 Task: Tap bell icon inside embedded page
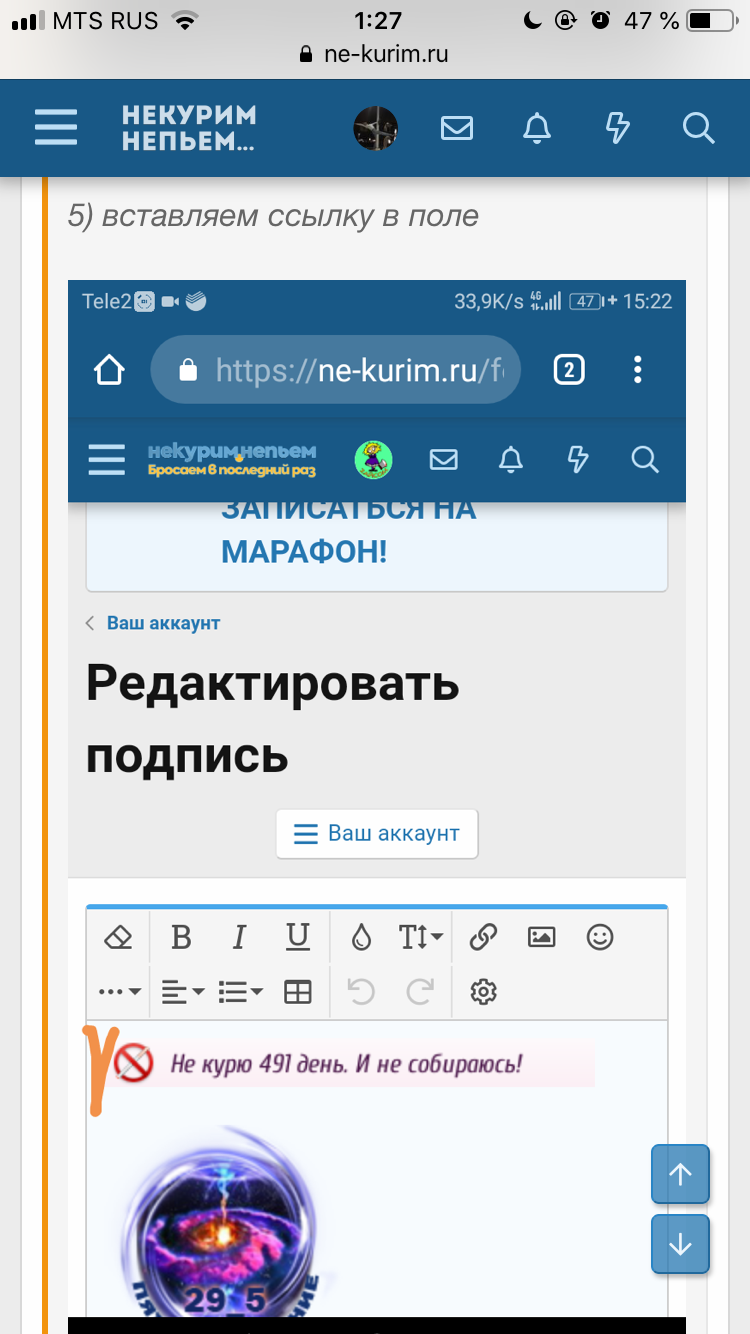[511, 459]
